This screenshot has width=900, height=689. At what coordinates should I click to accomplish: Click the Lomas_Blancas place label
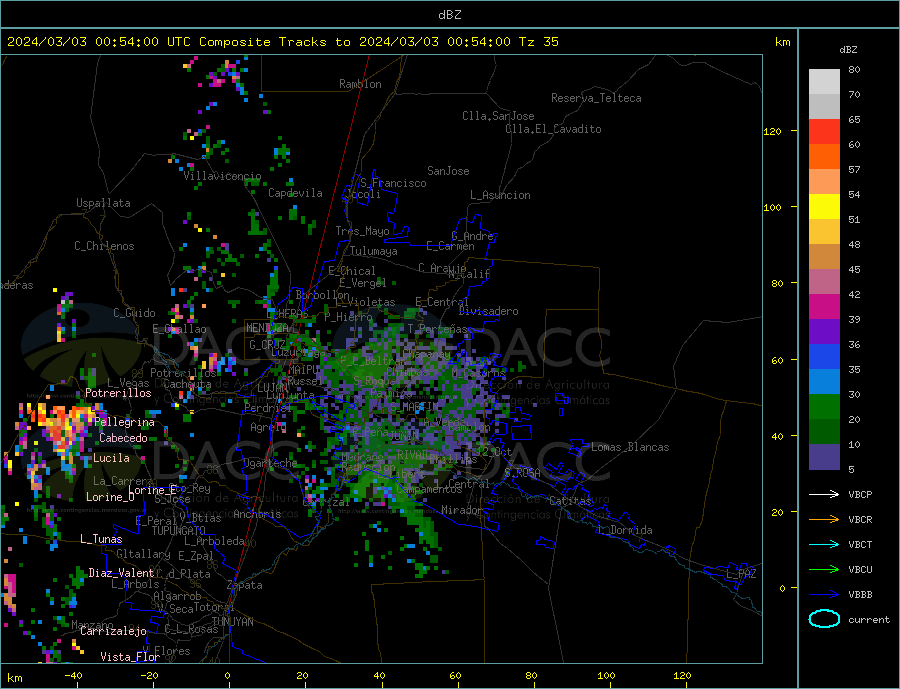(630, 447)
